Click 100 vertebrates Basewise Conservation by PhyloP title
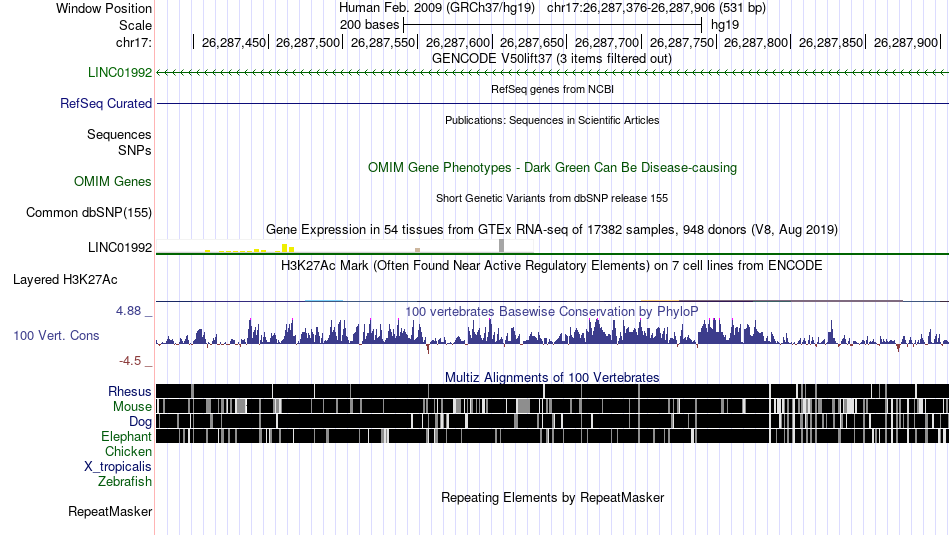 point(552,311)
